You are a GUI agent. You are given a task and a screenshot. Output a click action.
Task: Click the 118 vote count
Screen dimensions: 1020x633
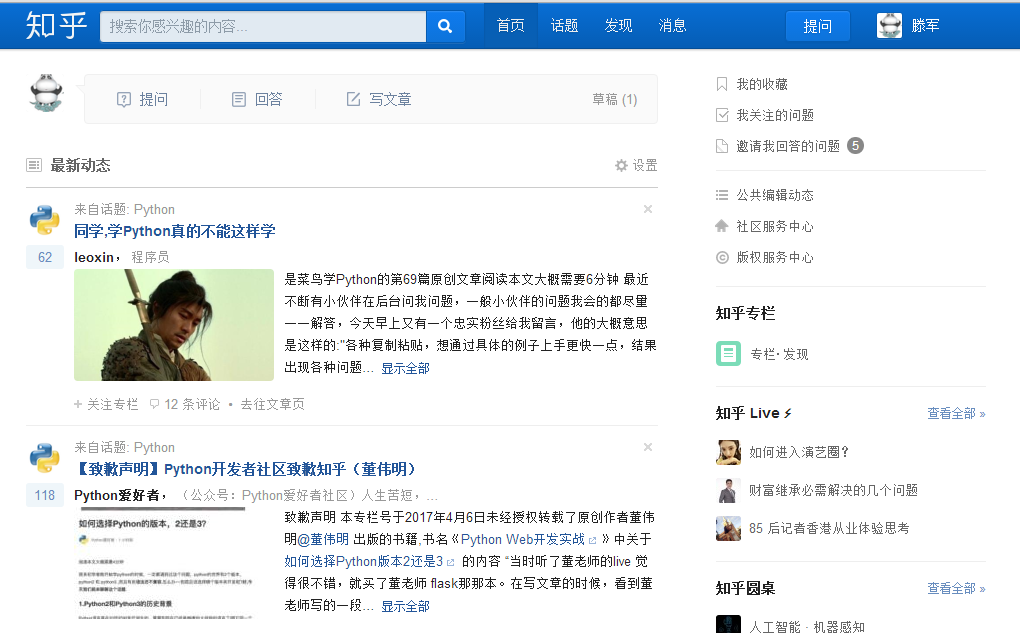coord(45,495)
